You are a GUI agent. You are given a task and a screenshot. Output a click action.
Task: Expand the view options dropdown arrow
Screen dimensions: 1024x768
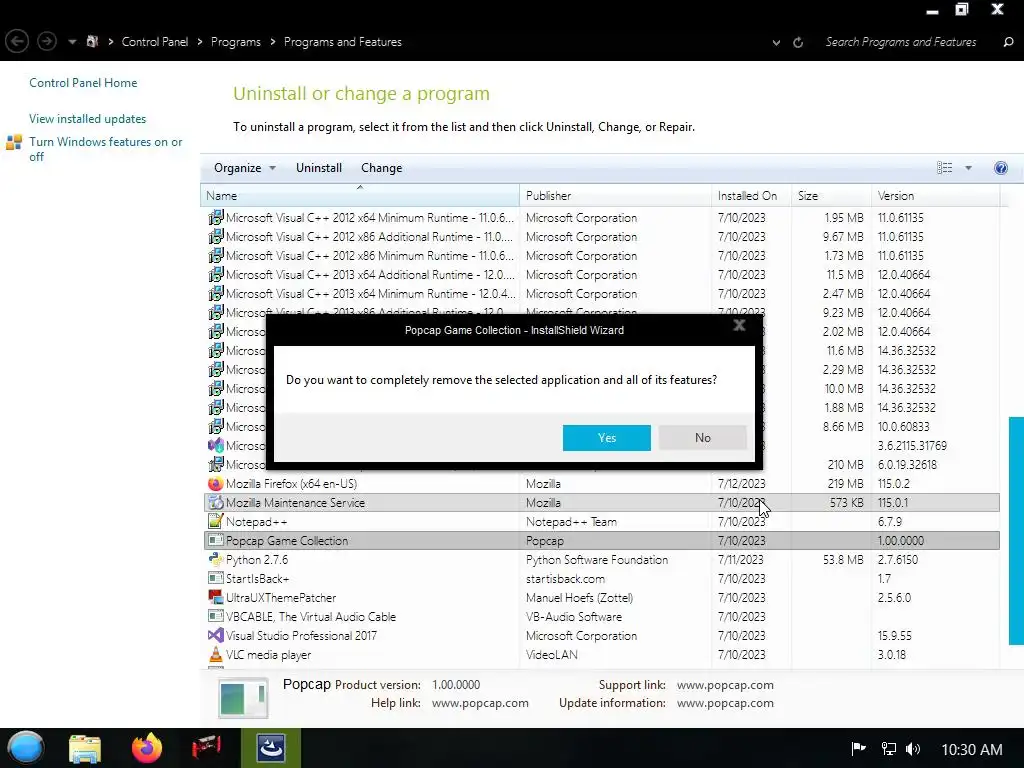pos(968,168)
